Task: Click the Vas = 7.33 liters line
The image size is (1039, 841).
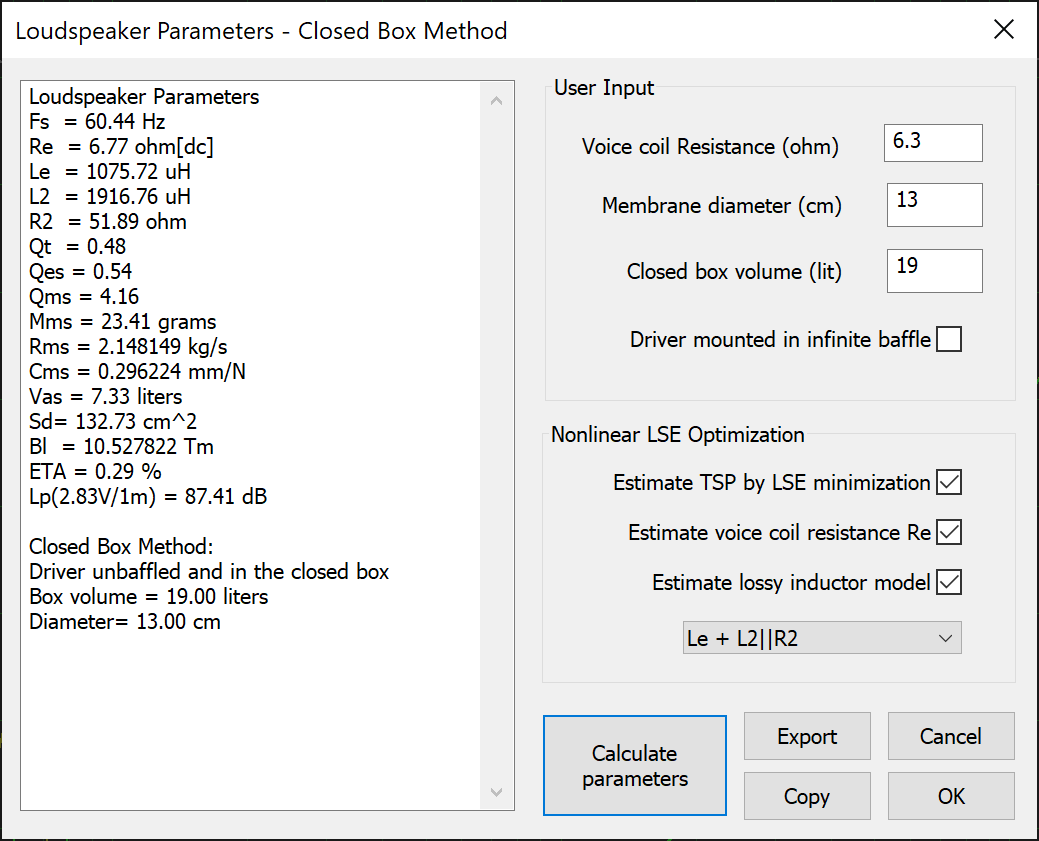Action: point(106,397)
